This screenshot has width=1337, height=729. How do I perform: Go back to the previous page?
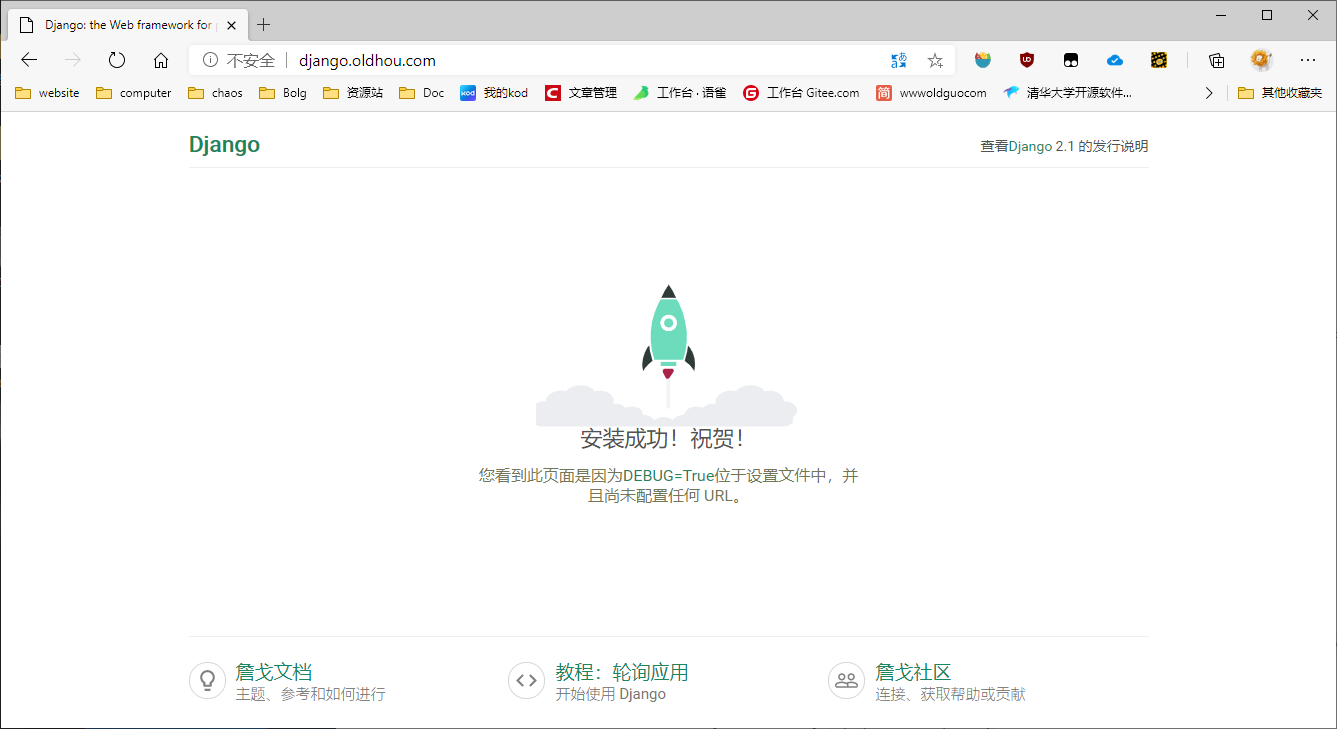coord(29,60)
